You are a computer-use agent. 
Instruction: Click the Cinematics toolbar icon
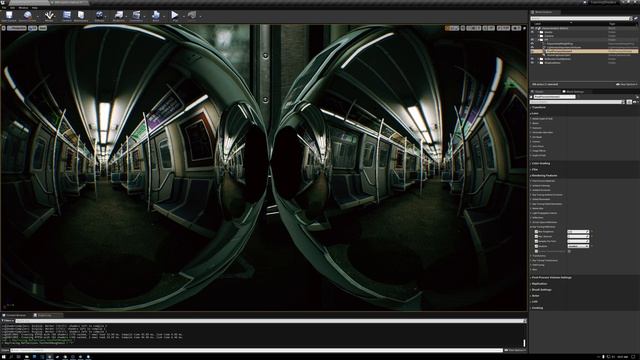point(136,16)
